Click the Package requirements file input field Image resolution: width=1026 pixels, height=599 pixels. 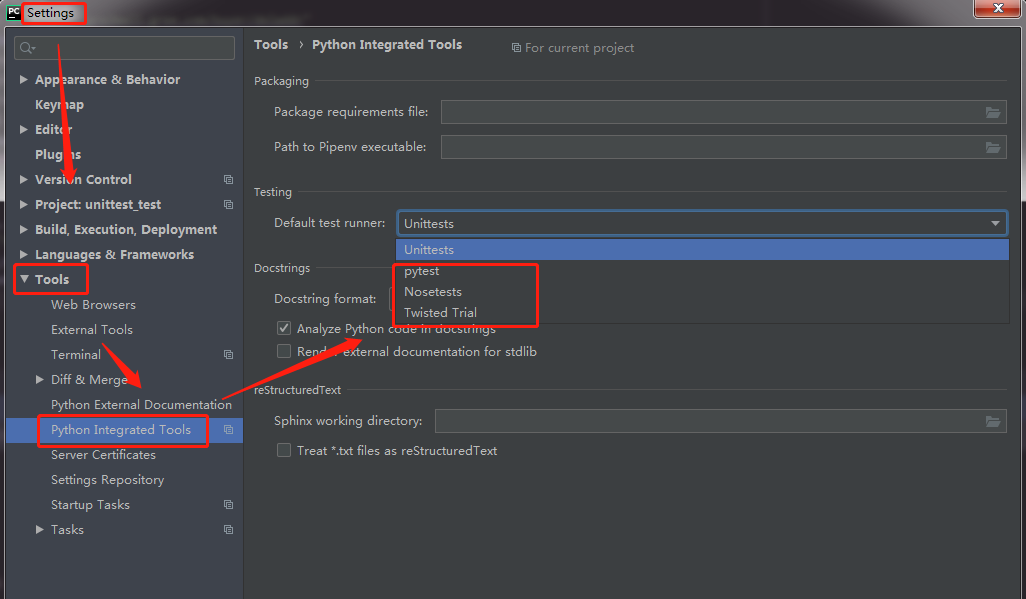pyautogui.click(x=710, y=113)
